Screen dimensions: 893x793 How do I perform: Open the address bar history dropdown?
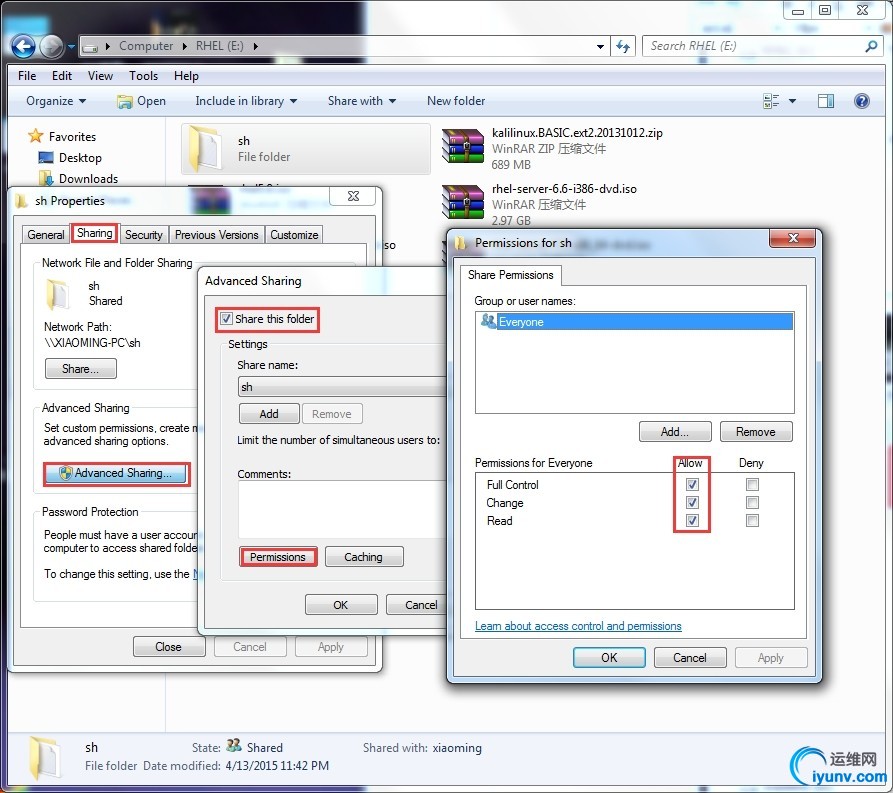click(600, 46)
